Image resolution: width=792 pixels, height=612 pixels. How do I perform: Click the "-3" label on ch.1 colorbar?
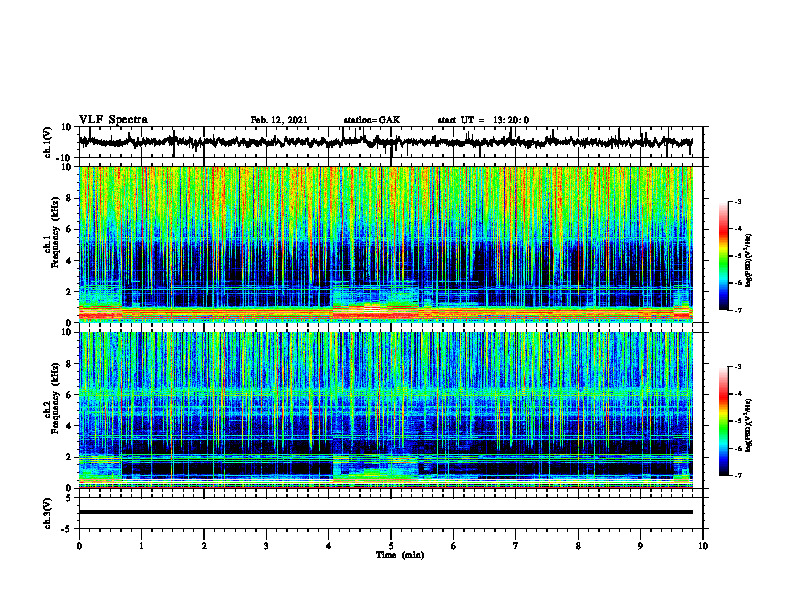[x=737, y=201]
